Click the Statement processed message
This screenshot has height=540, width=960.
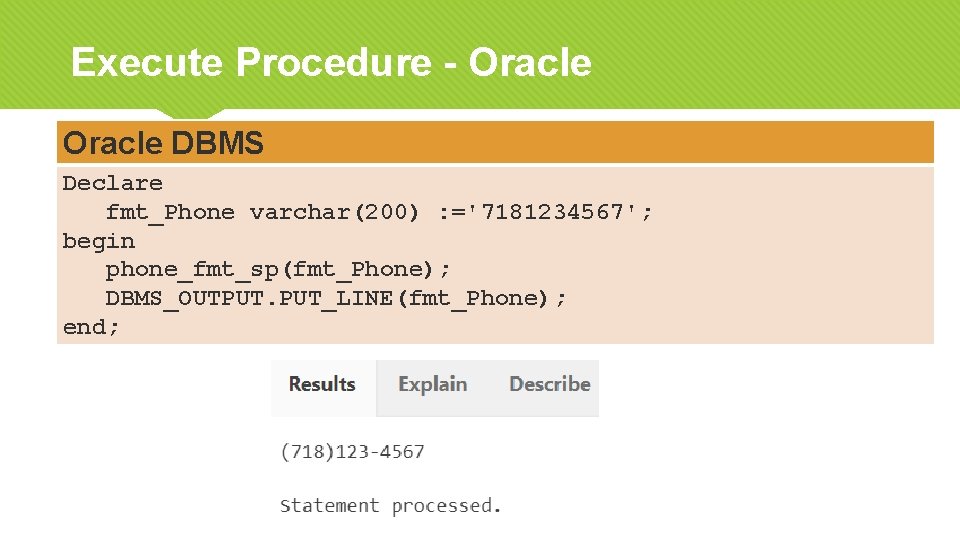coord(390,506)
